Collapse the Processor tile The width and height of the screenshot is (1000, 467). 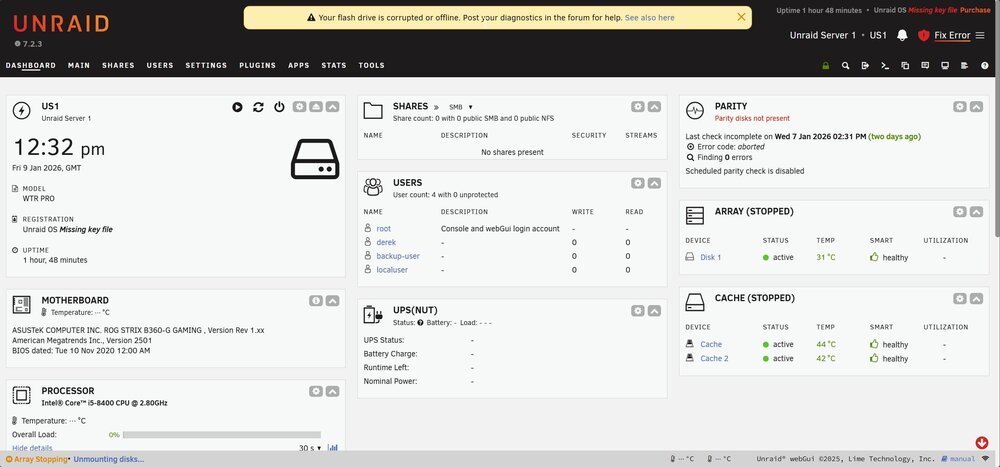332,391
